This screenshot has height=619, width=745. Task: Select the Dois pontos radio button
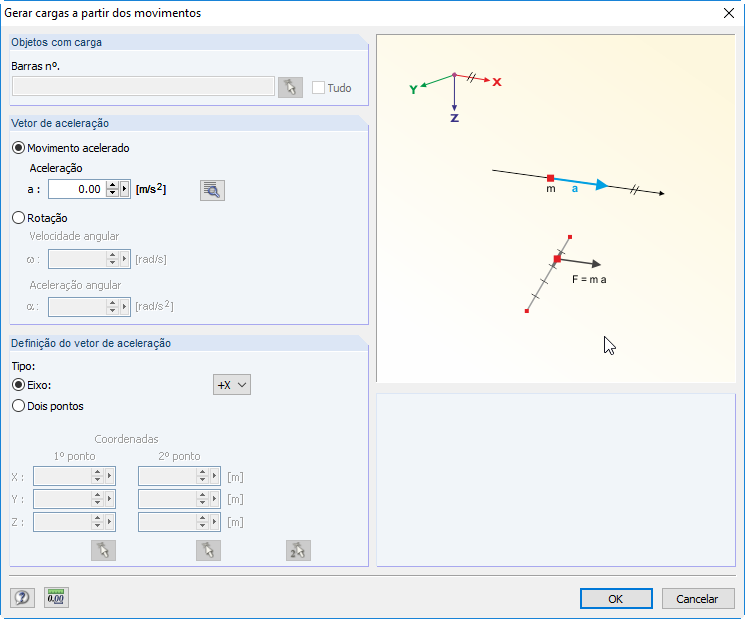(19, 406)
